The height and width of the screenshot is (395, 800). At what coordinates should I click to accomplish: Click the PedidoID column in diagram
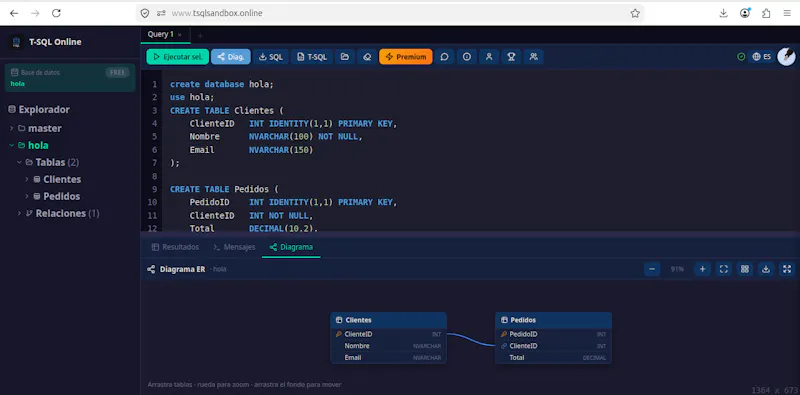click(553, 334)
